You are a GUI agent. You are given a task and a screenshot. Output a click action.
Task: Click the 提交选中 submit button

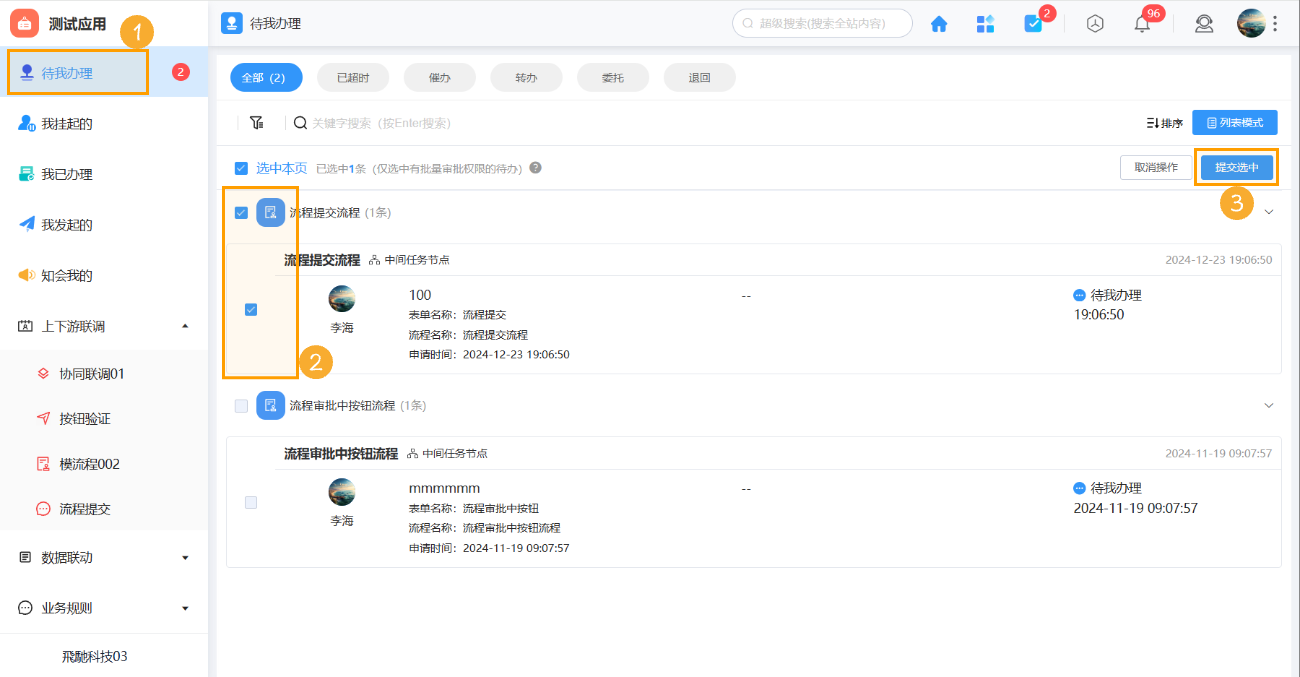[x=1237, y=167]
